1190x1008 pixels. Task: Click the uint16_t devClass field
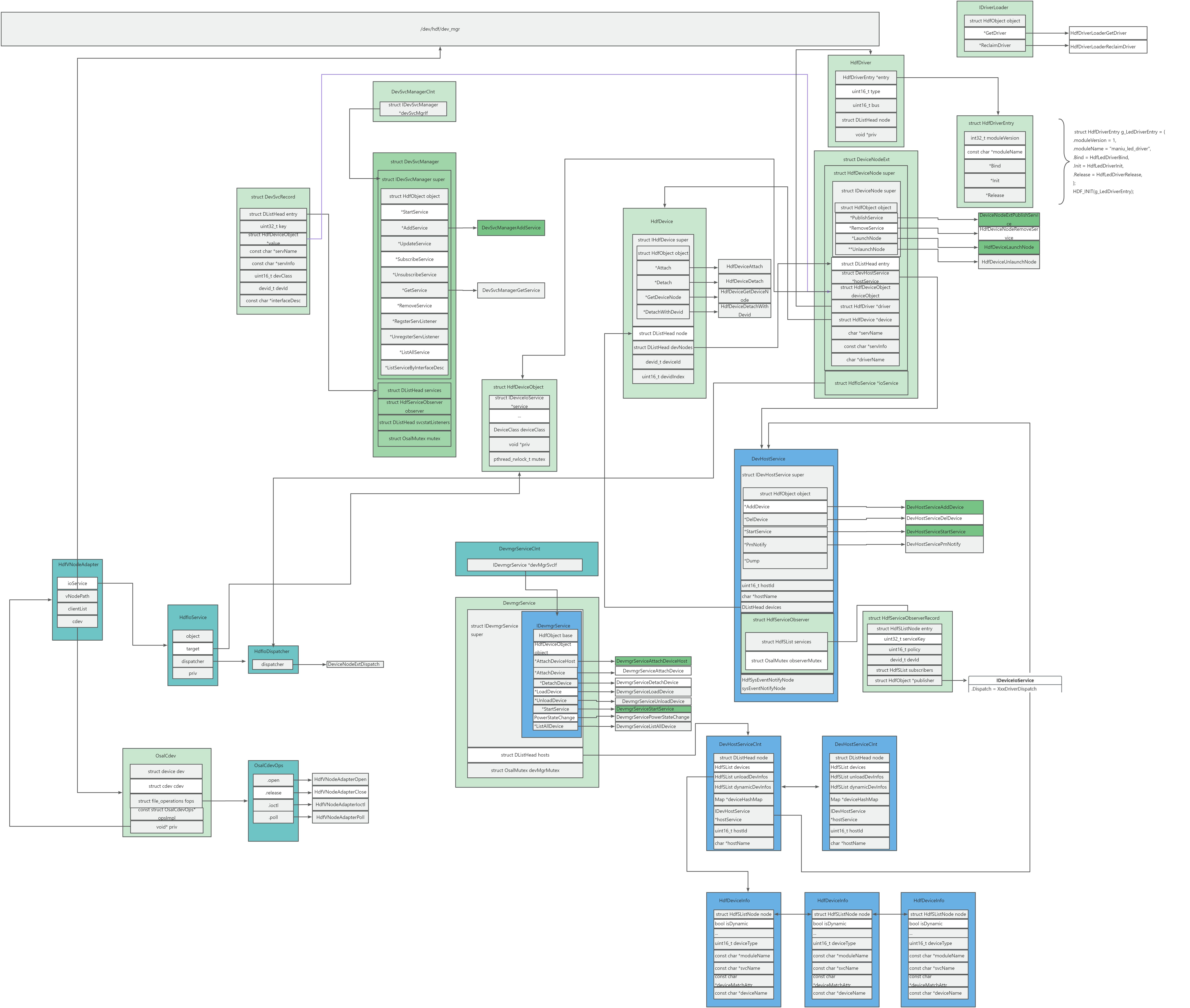coord(273,276)
